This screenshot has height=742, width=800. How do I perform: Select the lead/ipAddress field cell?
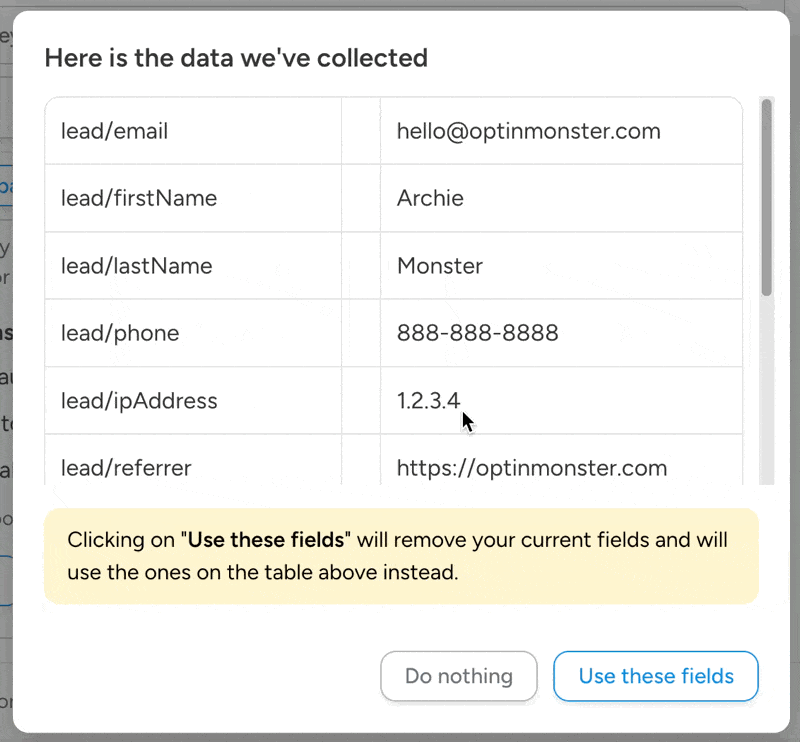(139, 401)
